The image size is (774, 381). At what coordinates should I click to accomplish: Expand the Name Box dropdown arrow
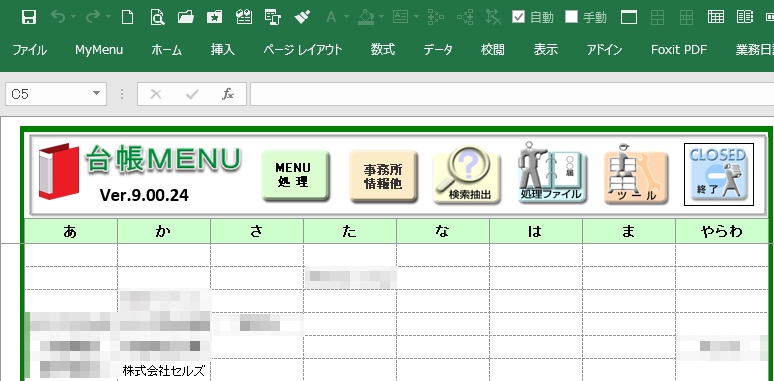click(96, 93)
